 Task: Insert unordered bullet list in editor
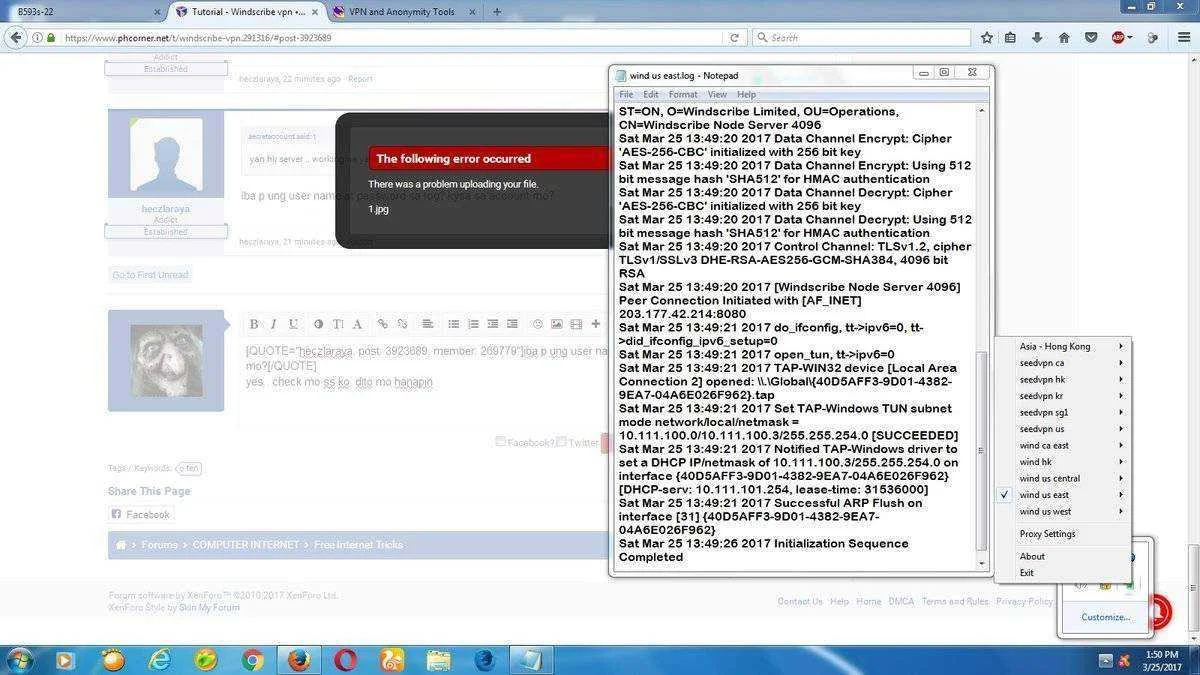click(x=453, y=324)
